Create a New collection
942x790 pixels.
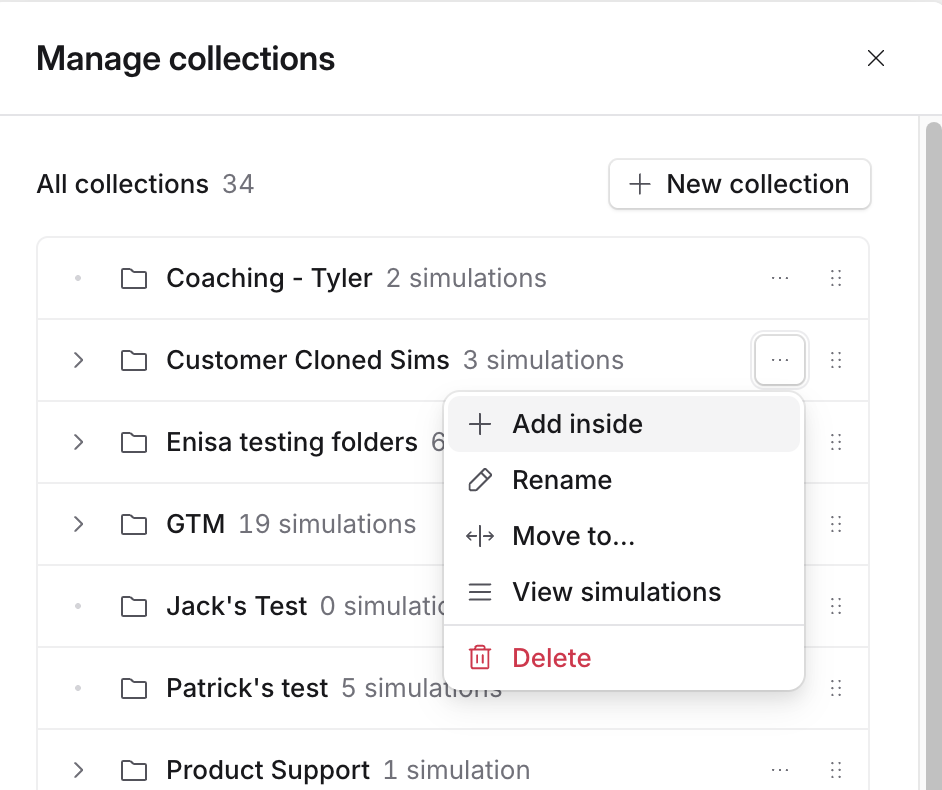(x=740, y=184)
